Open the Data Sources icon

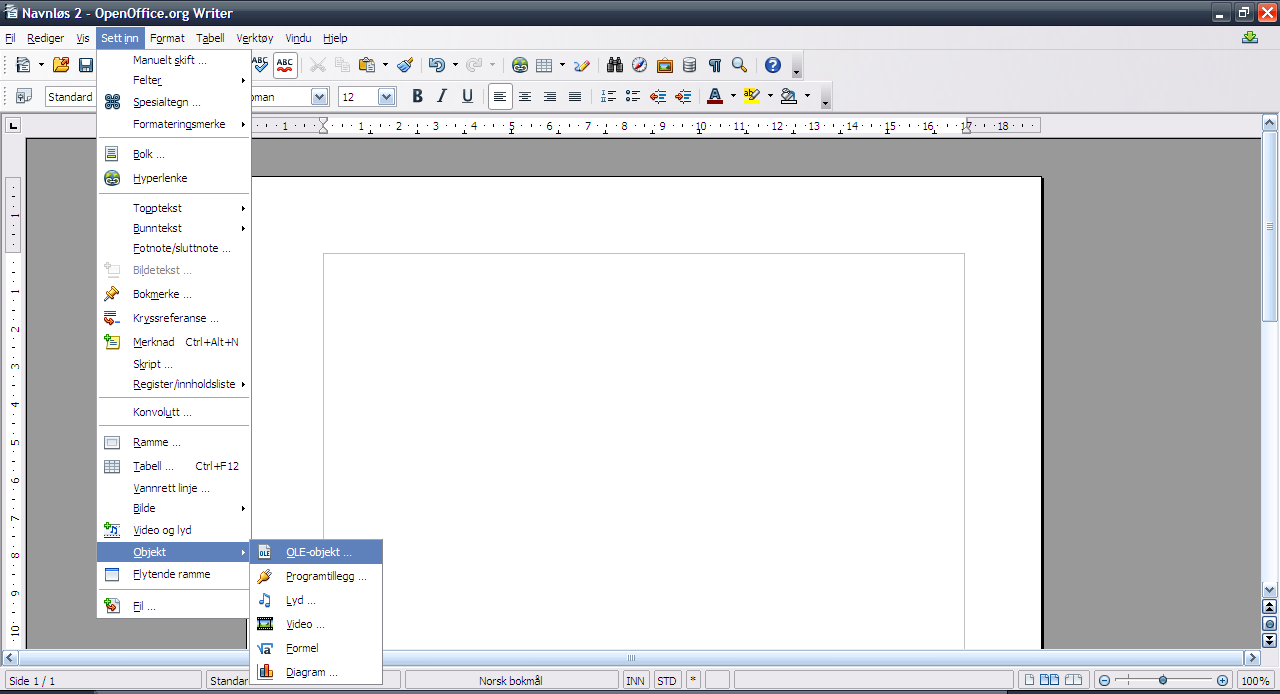[x=690, y=65]
